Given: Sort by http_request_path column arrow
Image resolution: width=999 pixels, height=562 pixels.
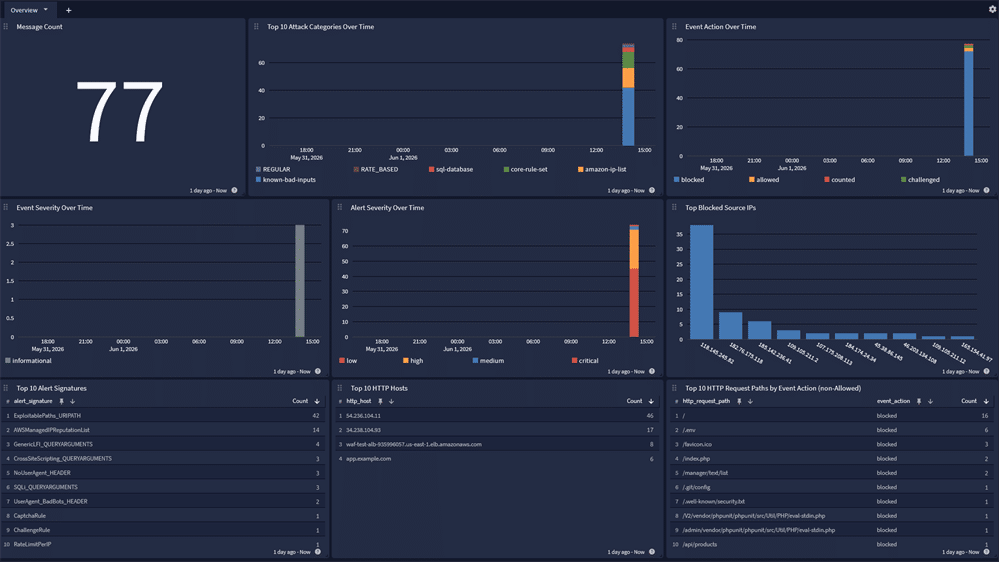Looking at the screenshot, I should point(750,401).
